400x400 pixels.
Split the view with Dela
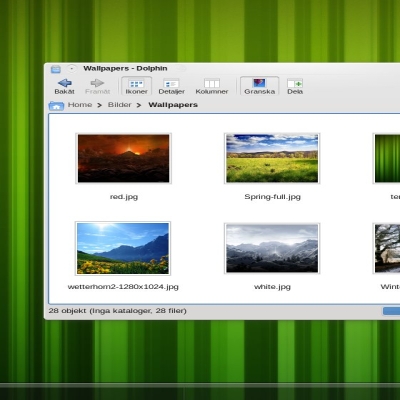[x=295, y=86]
